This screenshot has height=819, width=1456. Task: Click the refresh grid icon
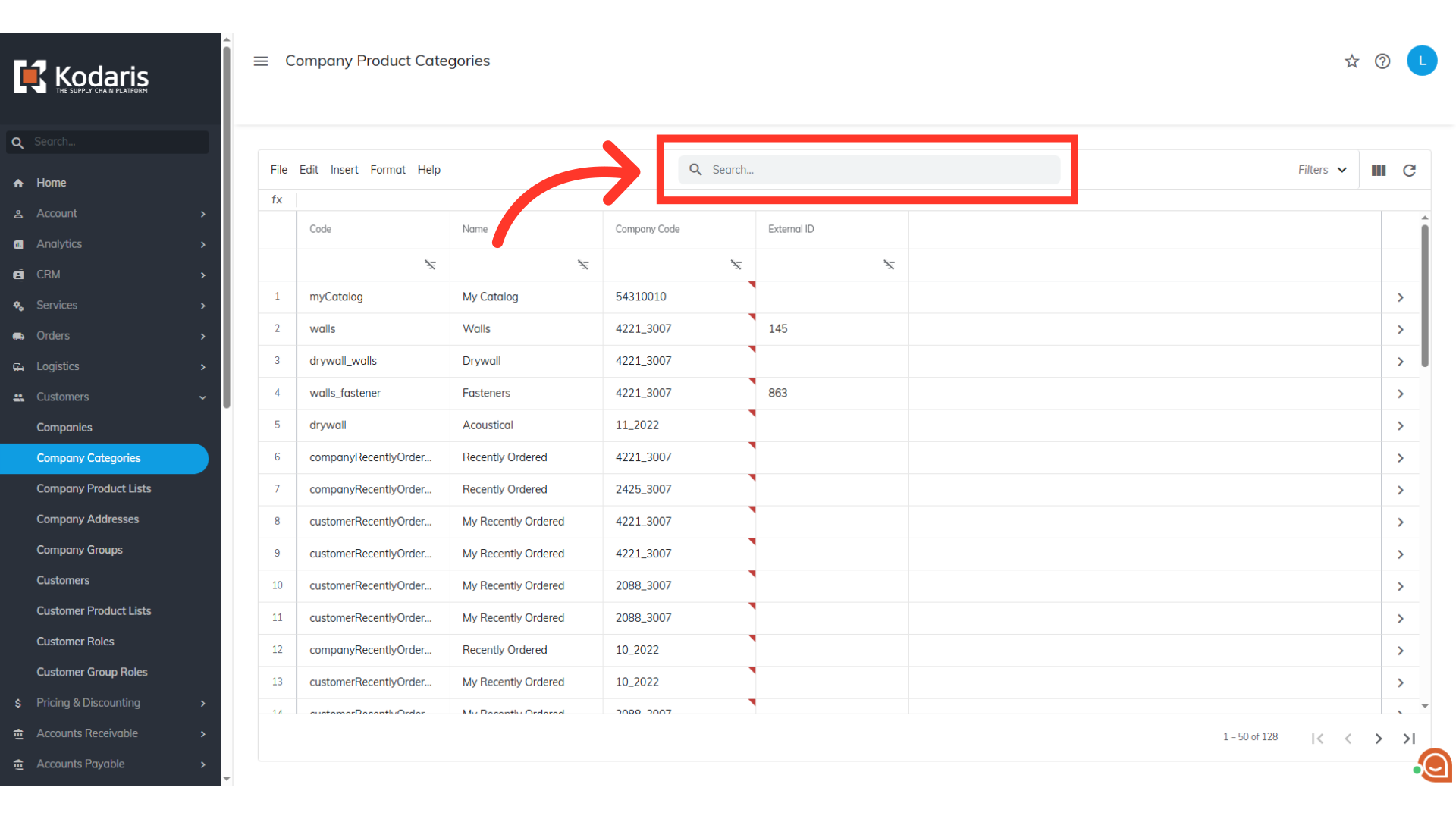point(1409,171)
